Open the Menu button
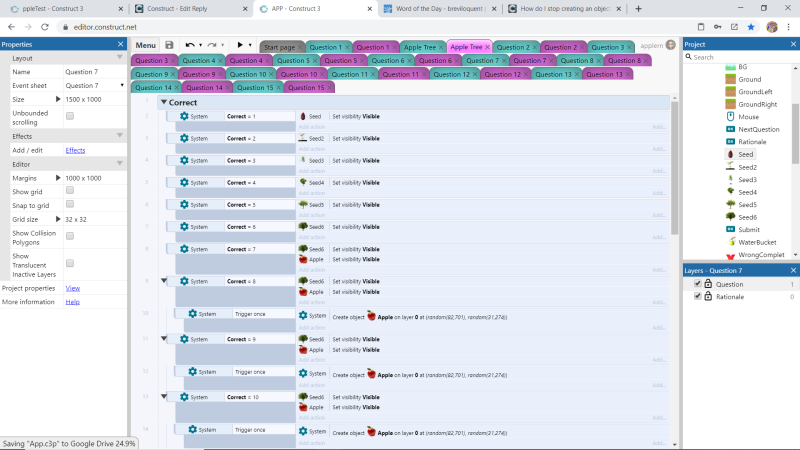 click(145, 45)
